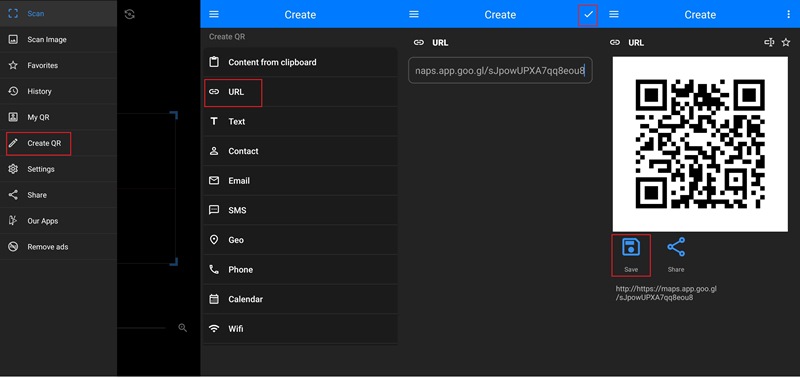Select Scan Image in the side menu
The image size is (800, 378).
(58, 39)
